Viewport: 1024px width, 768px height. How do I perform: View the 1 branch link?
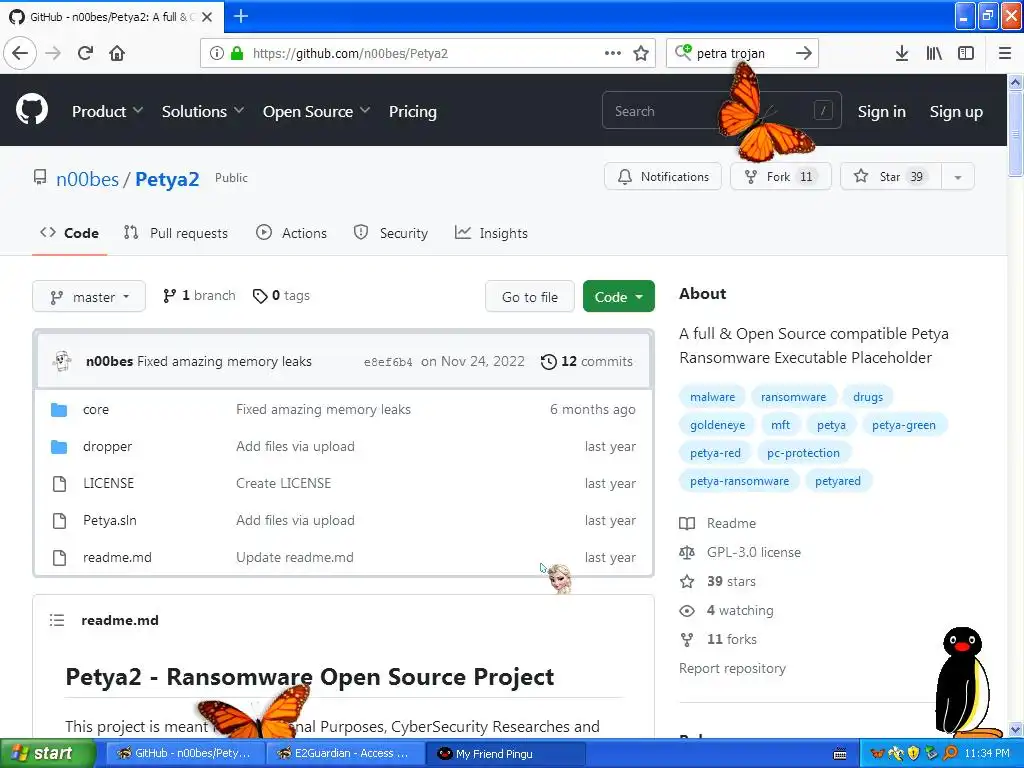point(199,295)
